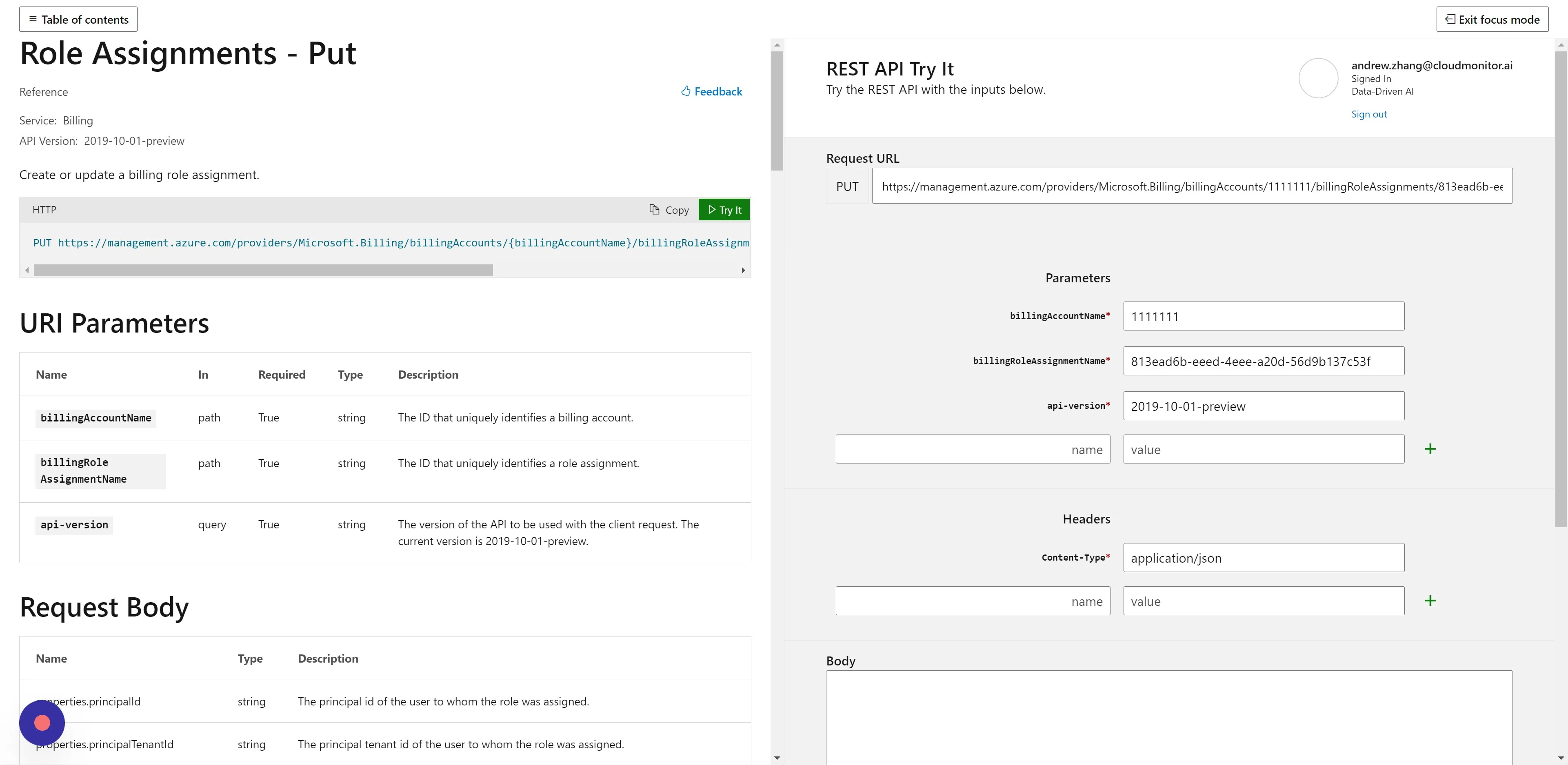Click 'API Version: 2019-10-01-preview' text
The height and width of the screenshot is (765, 1568).
pyautogui.click(x=102, y=141)
